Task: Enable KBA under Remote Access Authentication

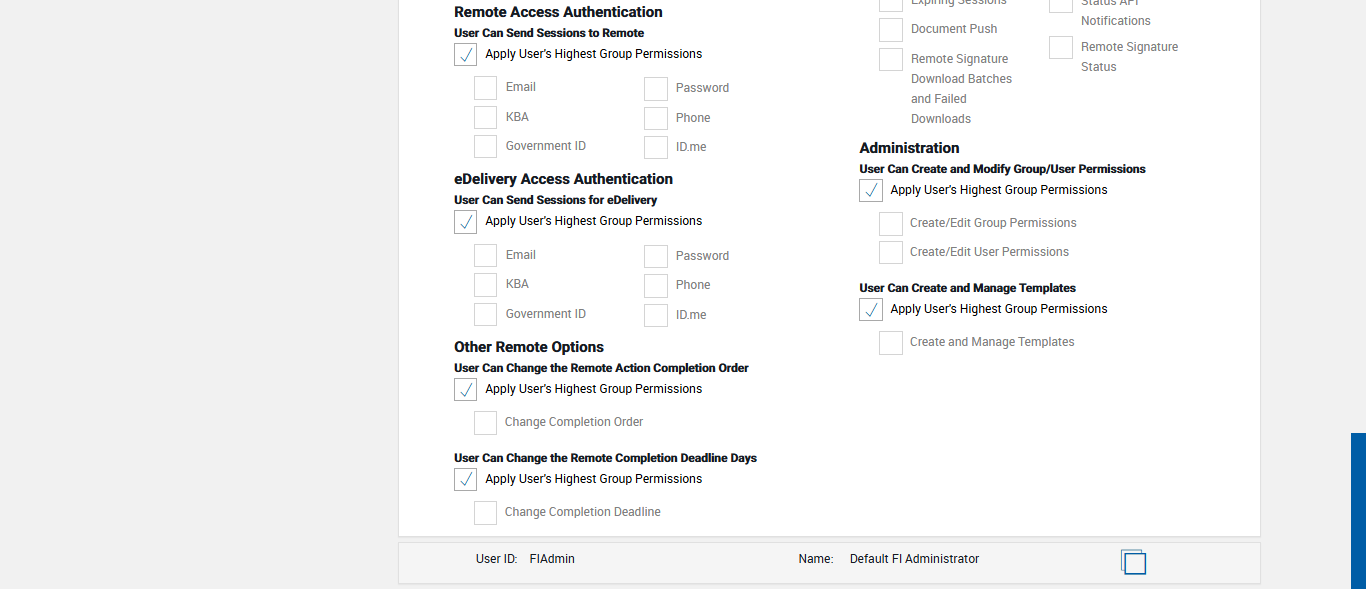Action: tap(486, 118)
